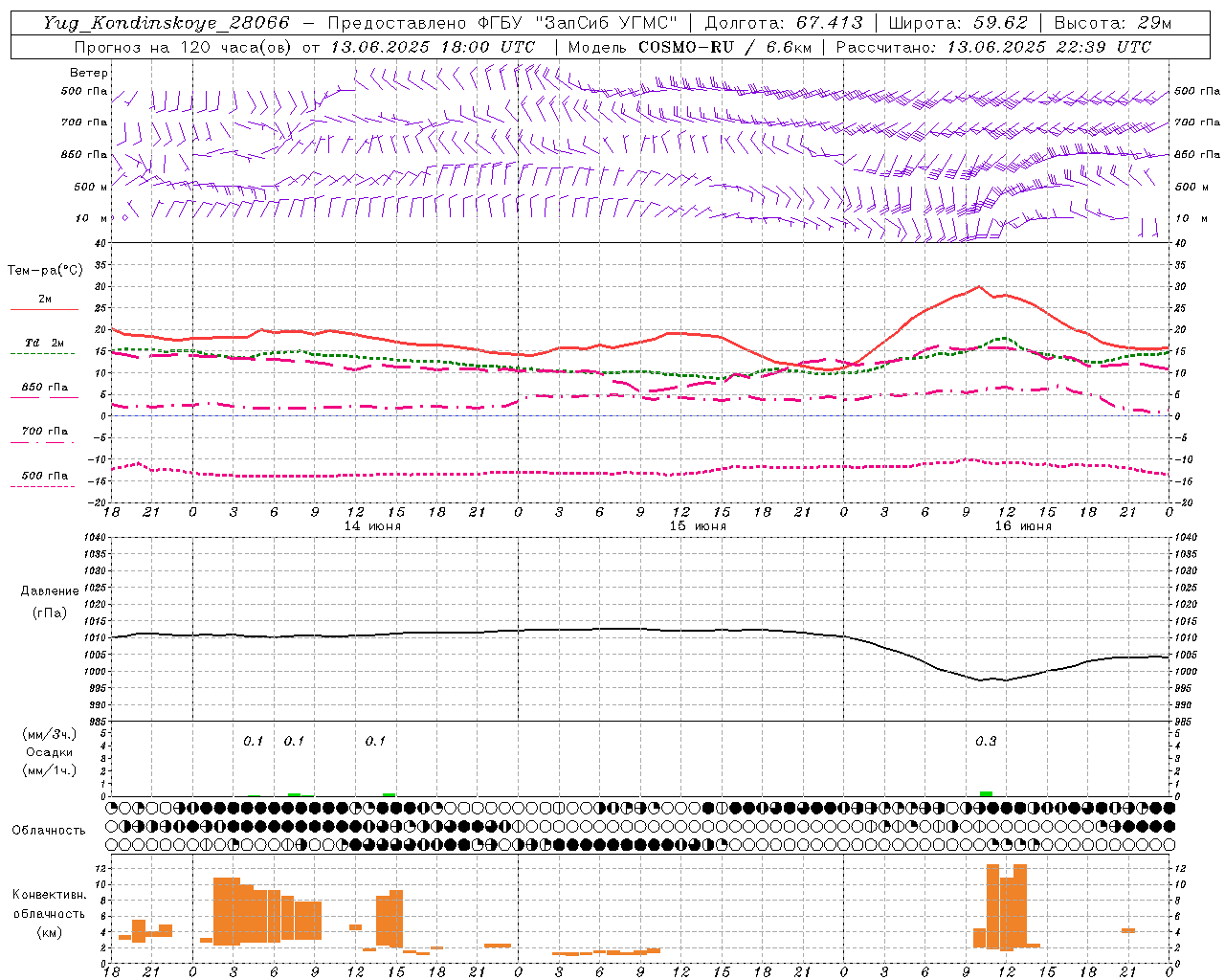Click the pressure curve minimum on 16 июня
The height and width of the screenshot is (980, 1225).
tap(980, 679)
